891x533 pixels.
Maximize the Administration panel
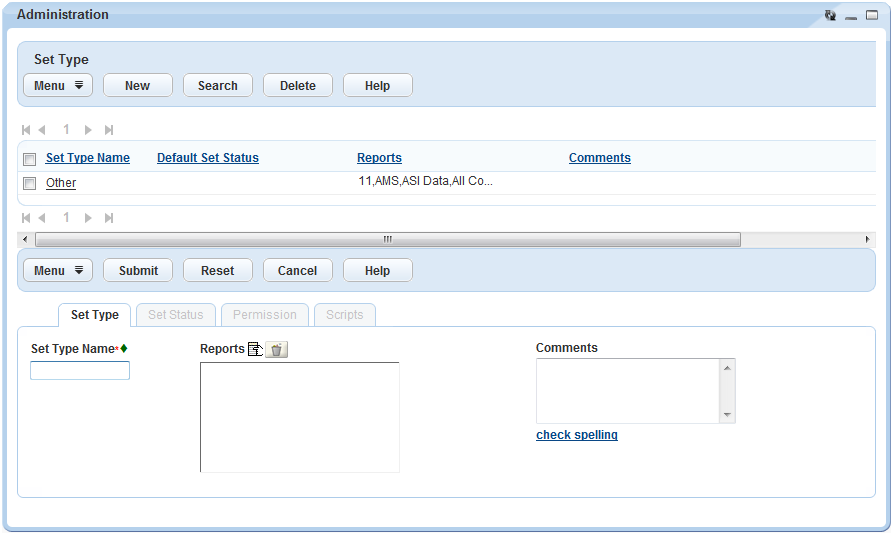click(871, 16)
